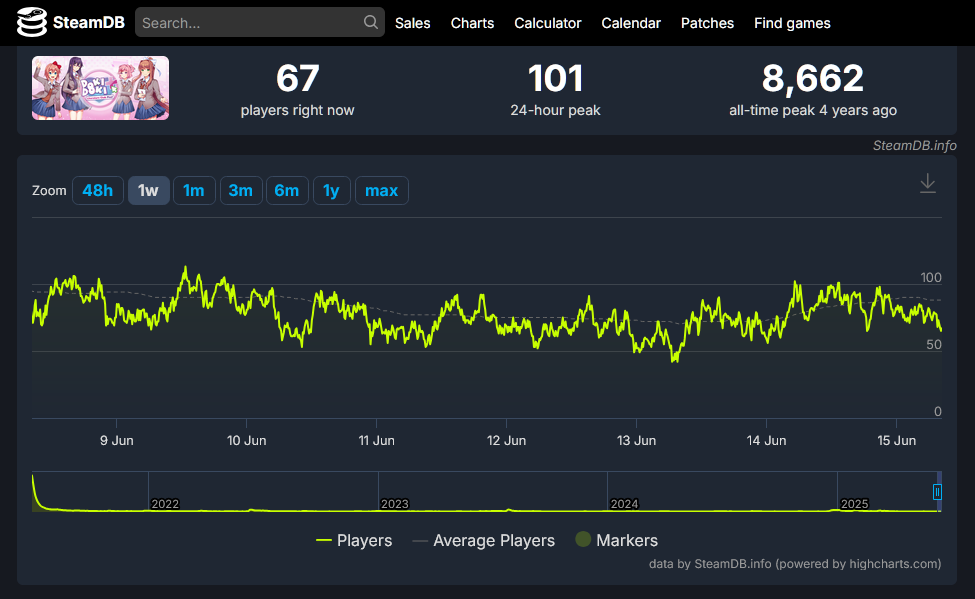Set chart zoom to 3m
This screenshot has width=975, height=599.
click(x=241, y=190)
